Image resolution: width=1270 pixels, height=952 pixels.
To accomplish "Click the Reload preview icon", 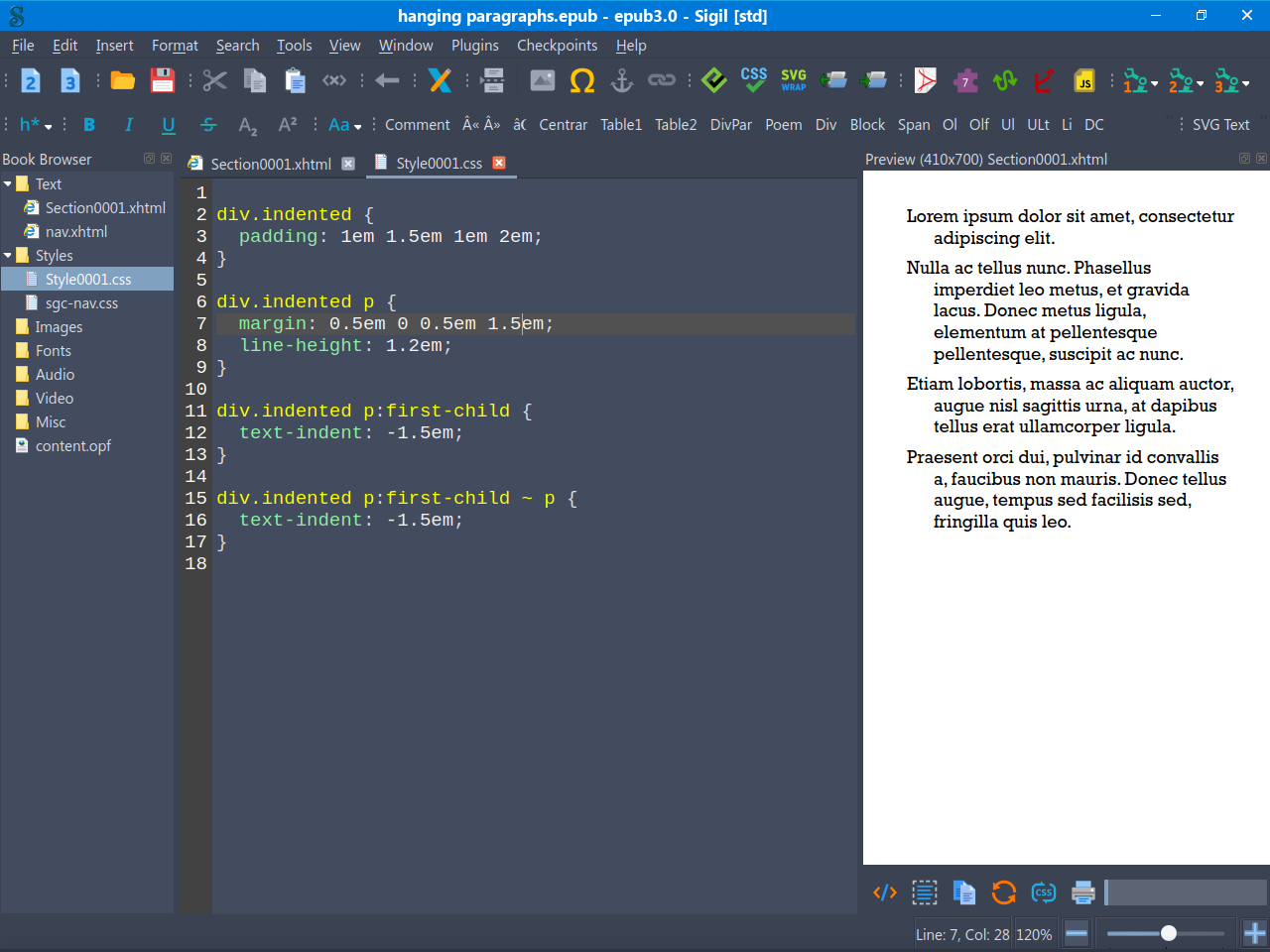I will point(1003,892).
